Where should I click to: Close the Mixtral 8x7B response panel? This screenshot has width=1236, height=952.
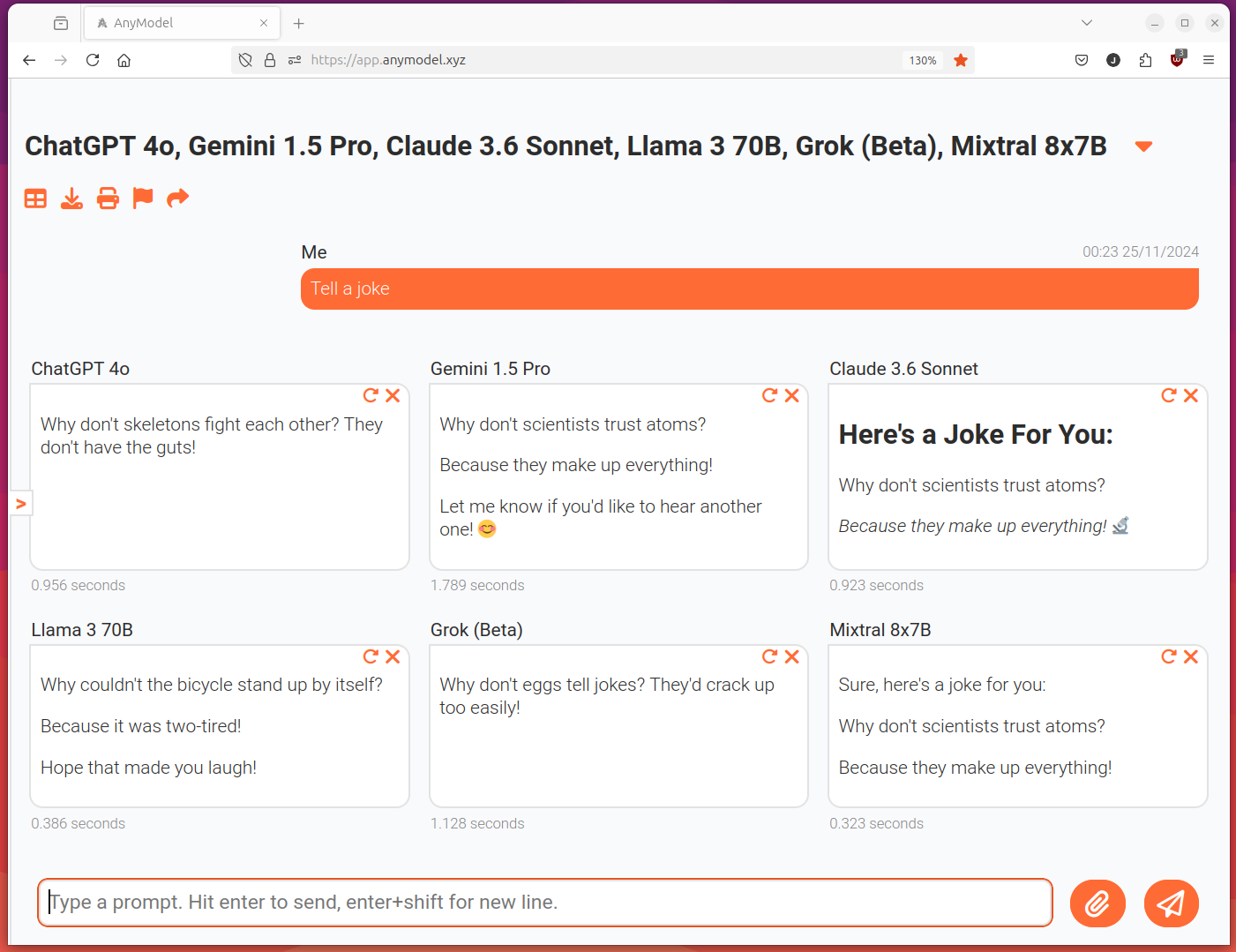click(x=1191, y=656)
